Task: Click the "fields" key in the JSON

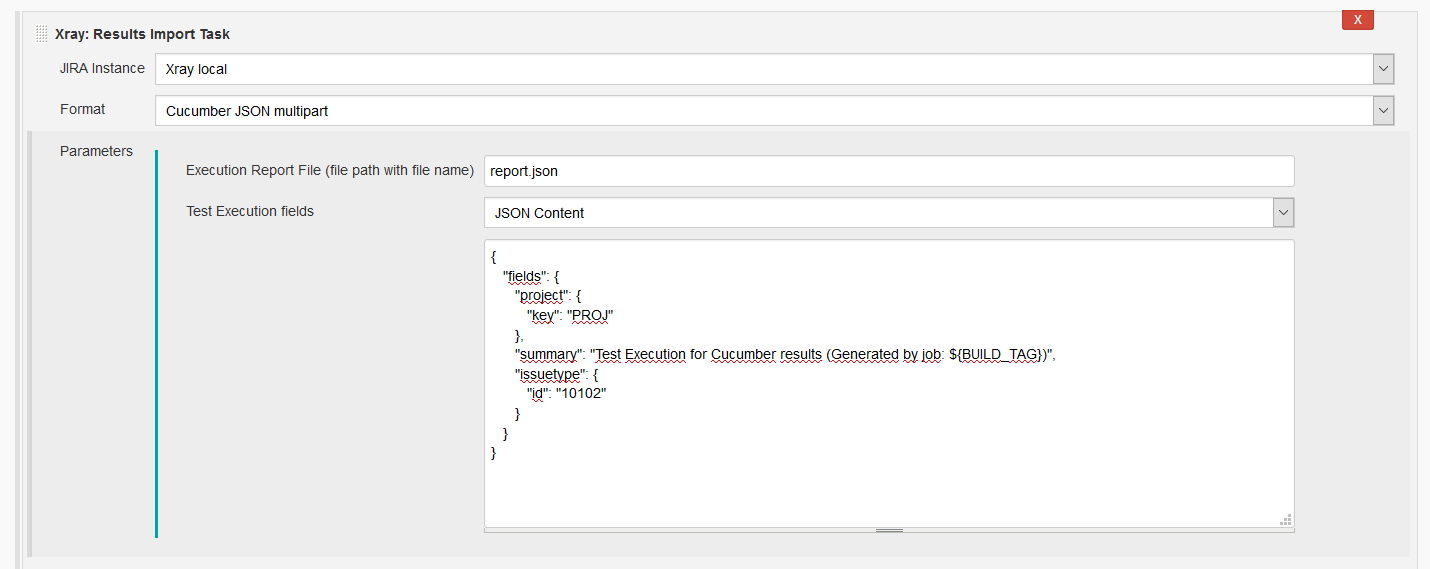Action: pyautogui.click(x=526, y=277)
